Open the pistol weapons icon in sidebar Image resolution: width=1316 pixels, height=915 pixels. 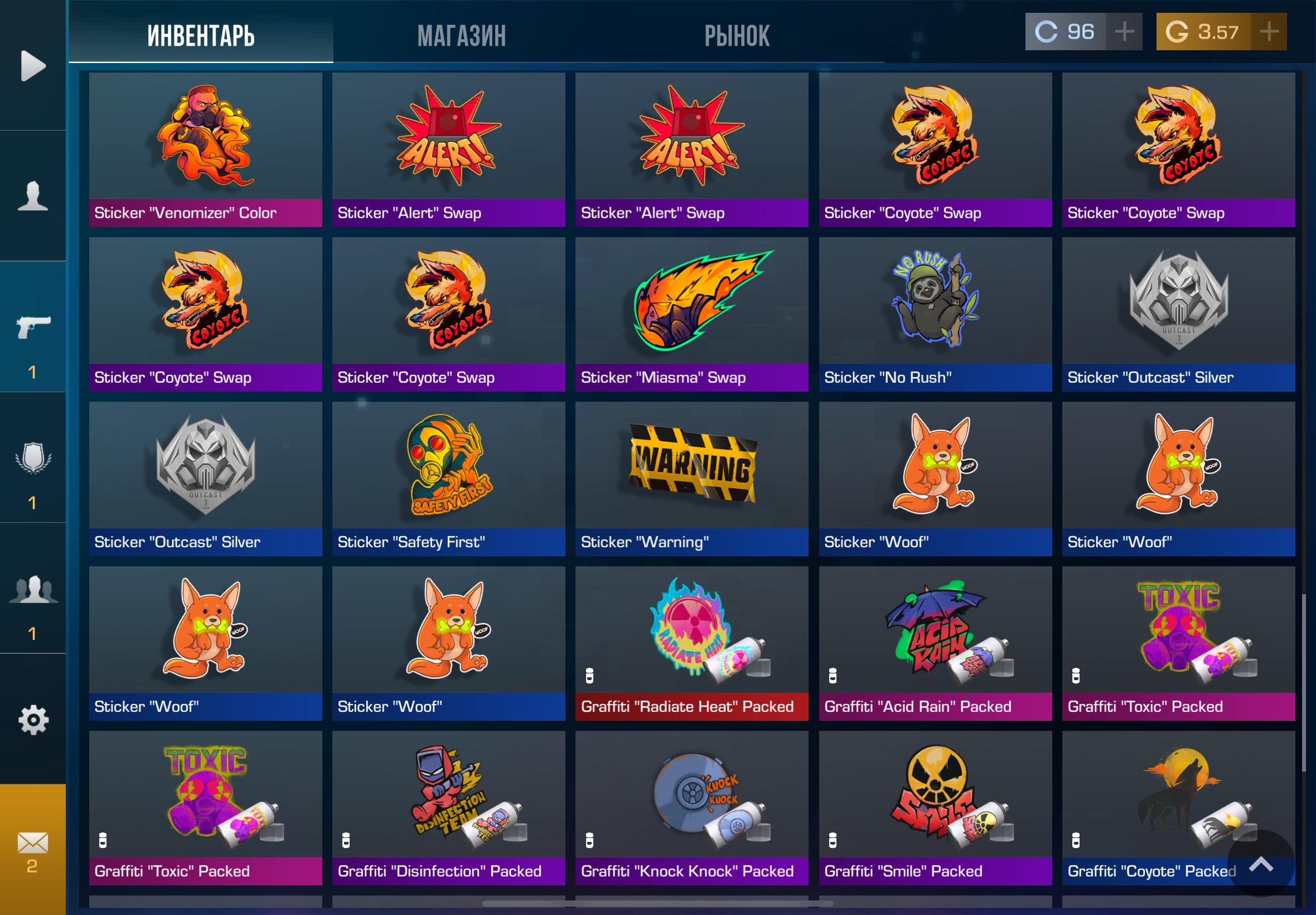[33, 327]
